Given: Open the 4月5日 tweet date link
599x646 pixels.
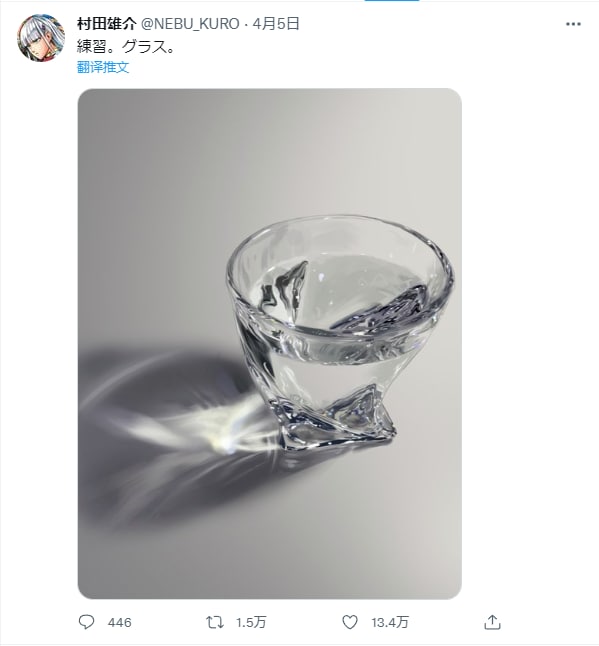Looking at the screenshot, I should pos(276,24).
